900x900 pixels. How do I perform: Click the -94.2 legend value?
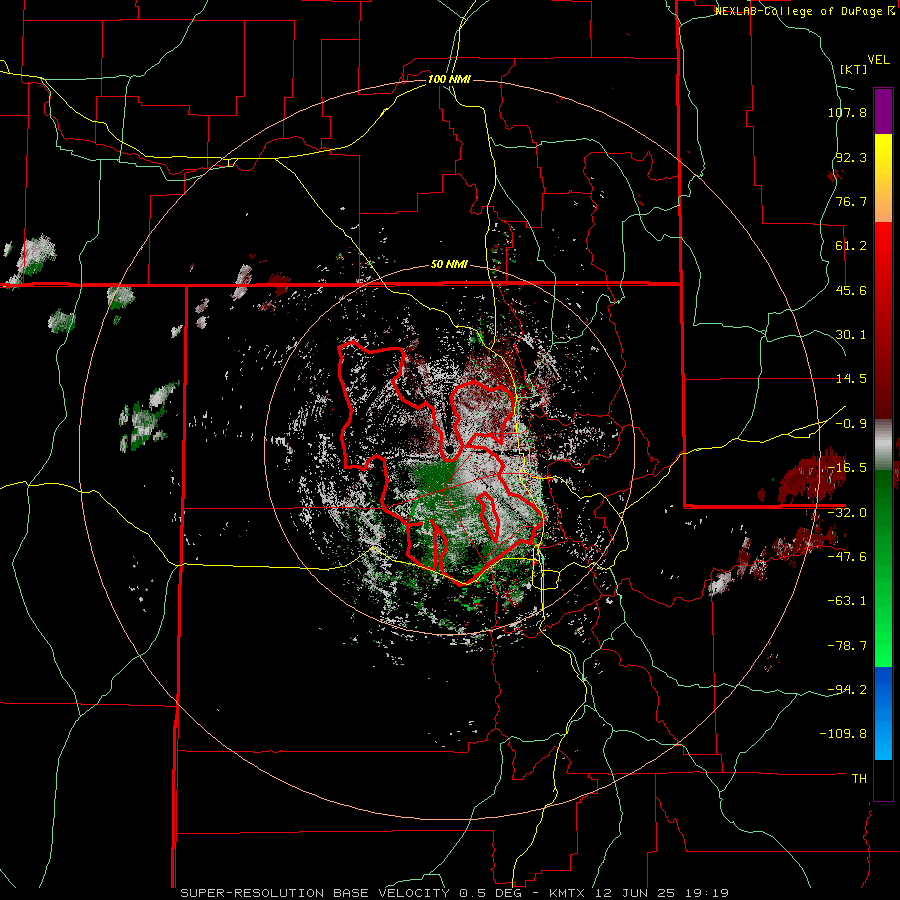(847, 689)
